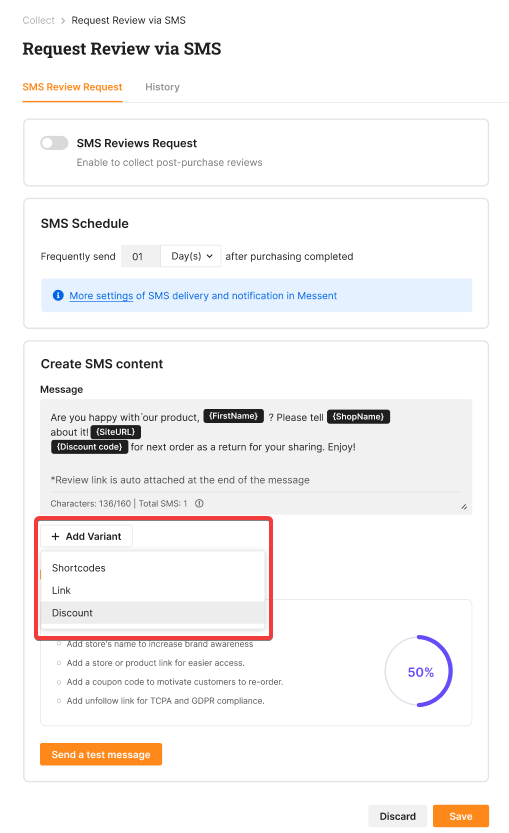Open the Add Variant dropdown
509x833 pixels.
click(87, 537)
